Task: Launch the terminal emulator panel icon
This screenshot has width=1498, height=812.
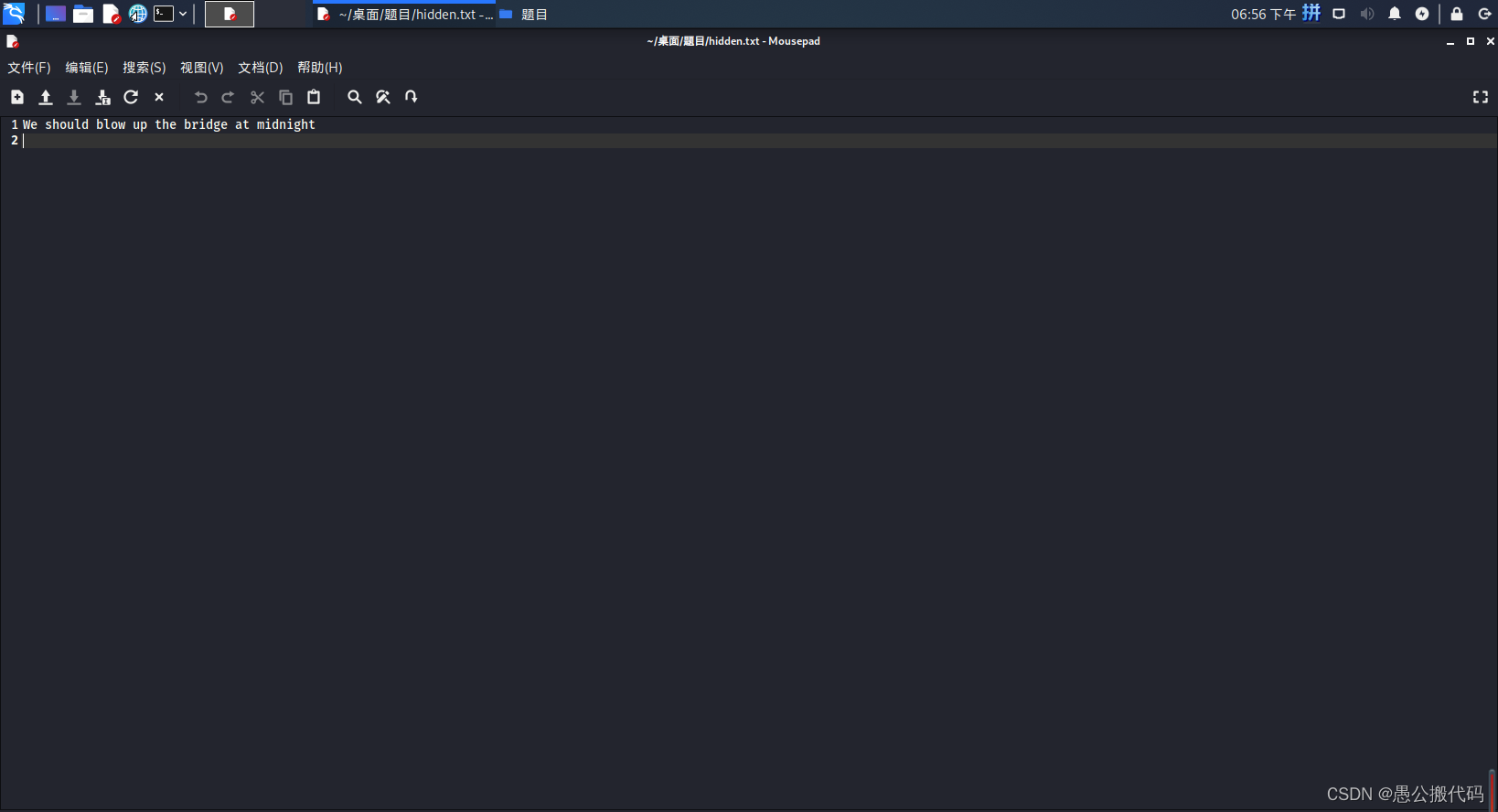Action: pos(164,14)
